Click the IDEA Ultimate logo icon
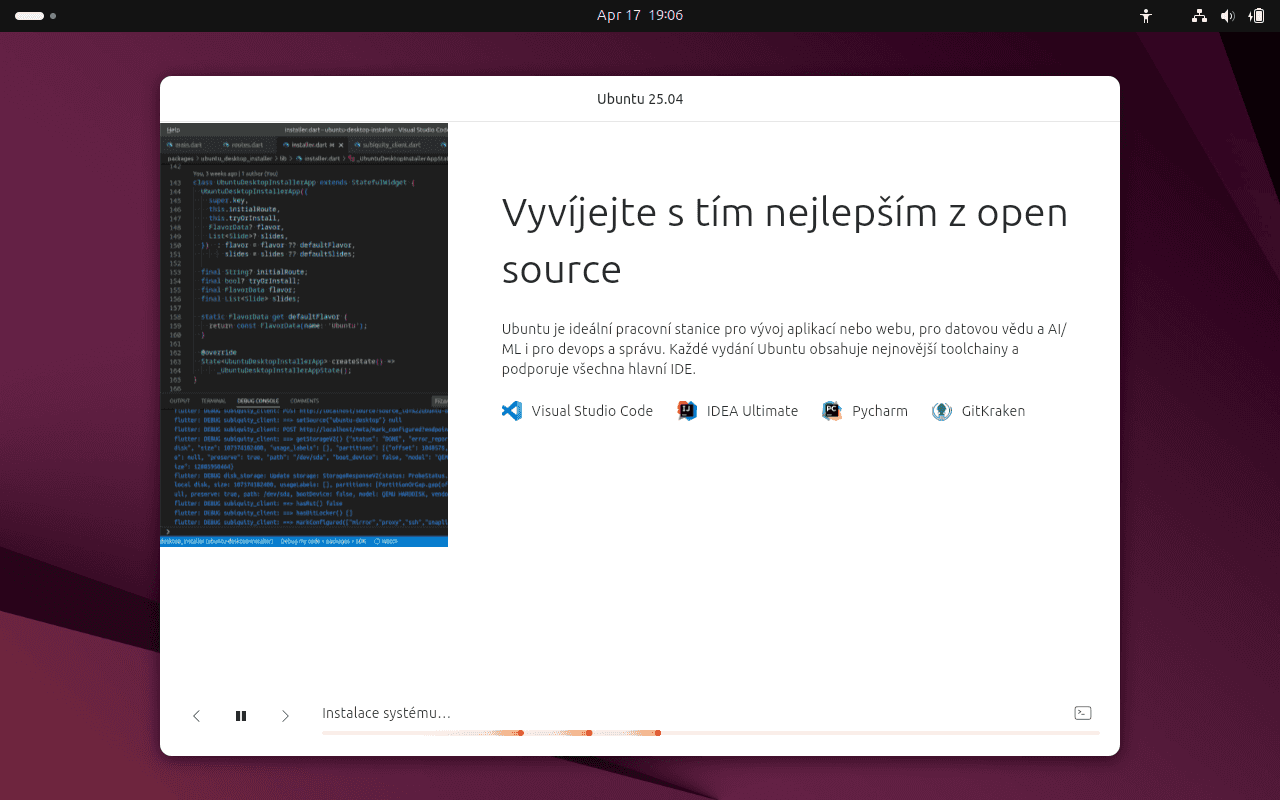This screenshot has height=800, width=1280. click(x=687, y=411)
